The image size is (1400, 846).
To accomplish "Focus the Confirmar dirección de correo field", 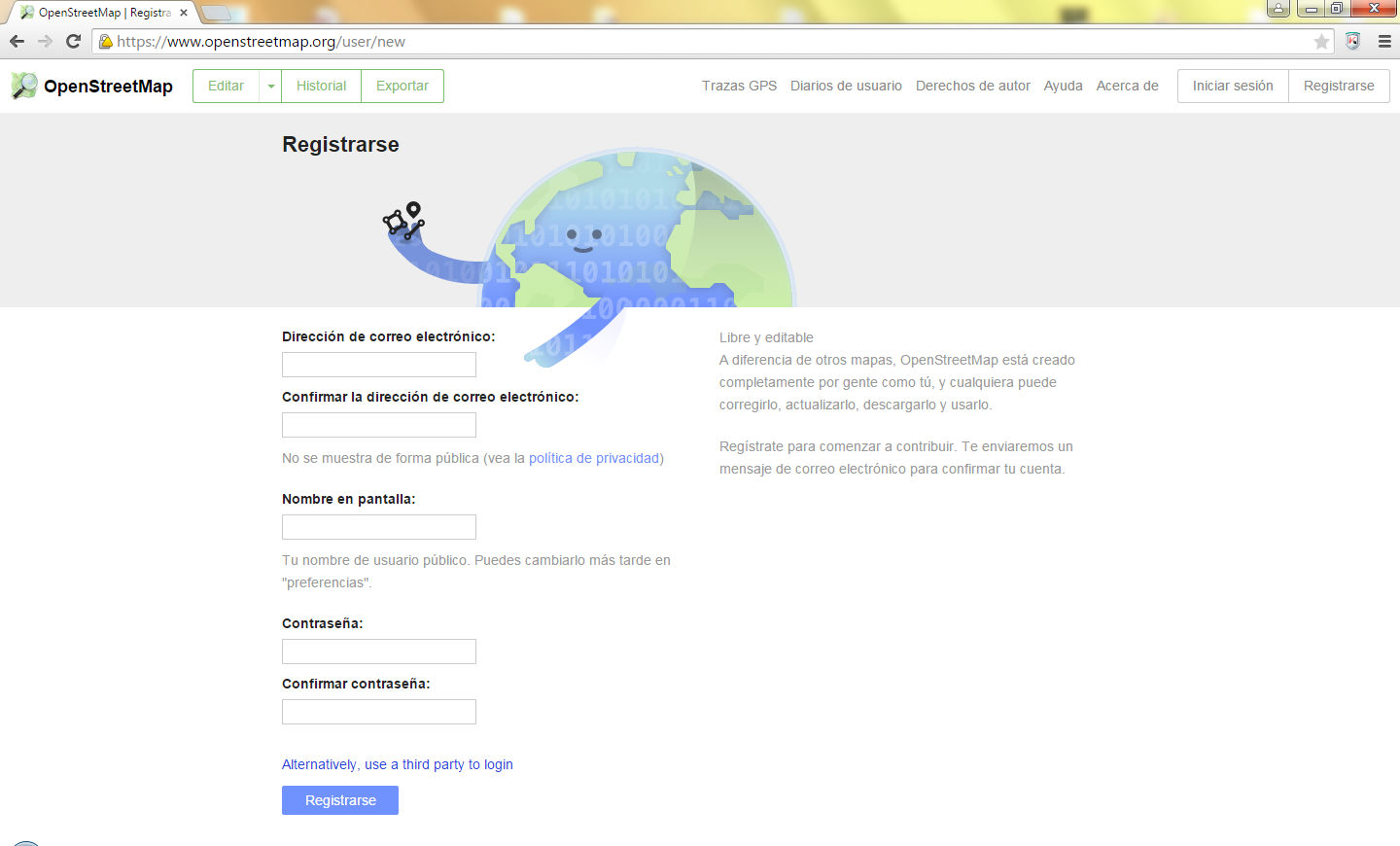I will (379, 425).
